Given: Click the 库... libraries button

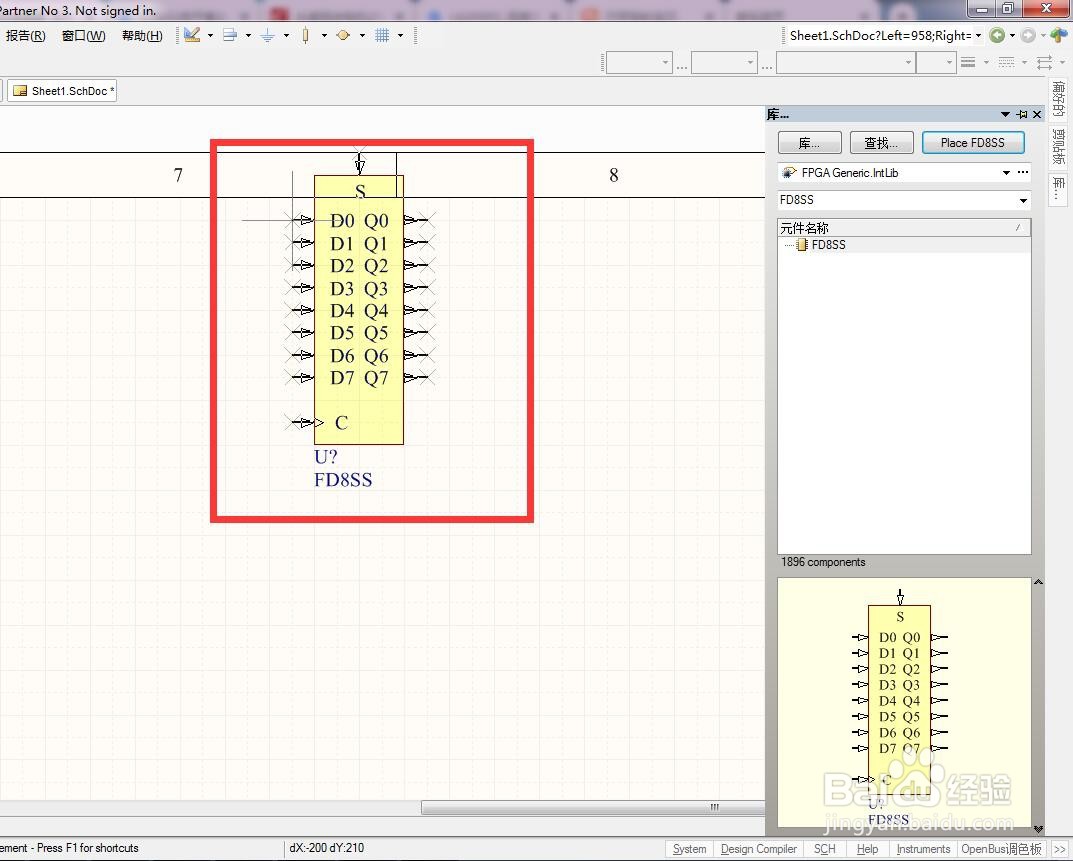Looking at the screenshot, I should pyautogui.click(x=810, y=142).
